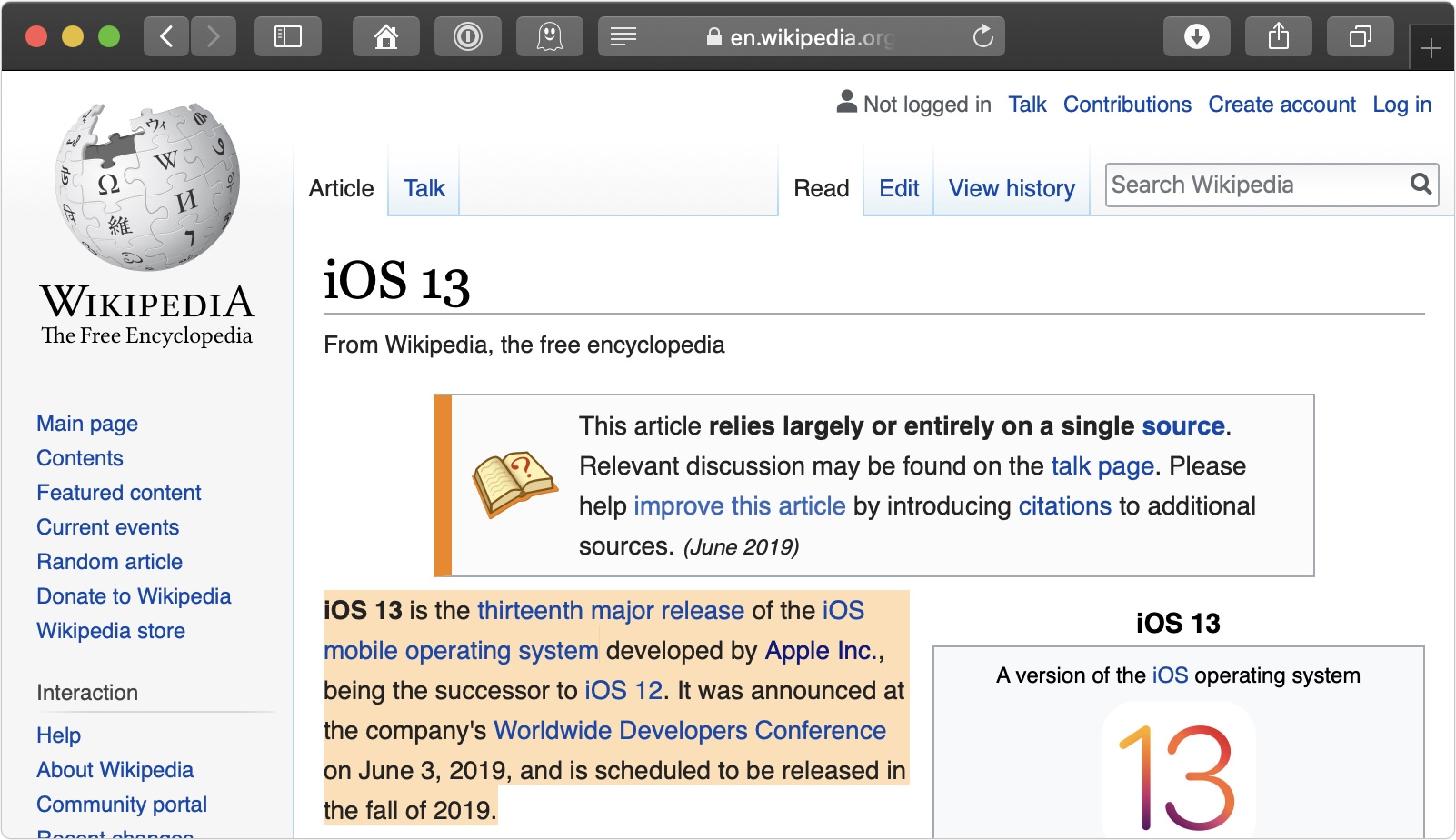
Task: Open the Share sheet icon
Action: [1279, 36]
